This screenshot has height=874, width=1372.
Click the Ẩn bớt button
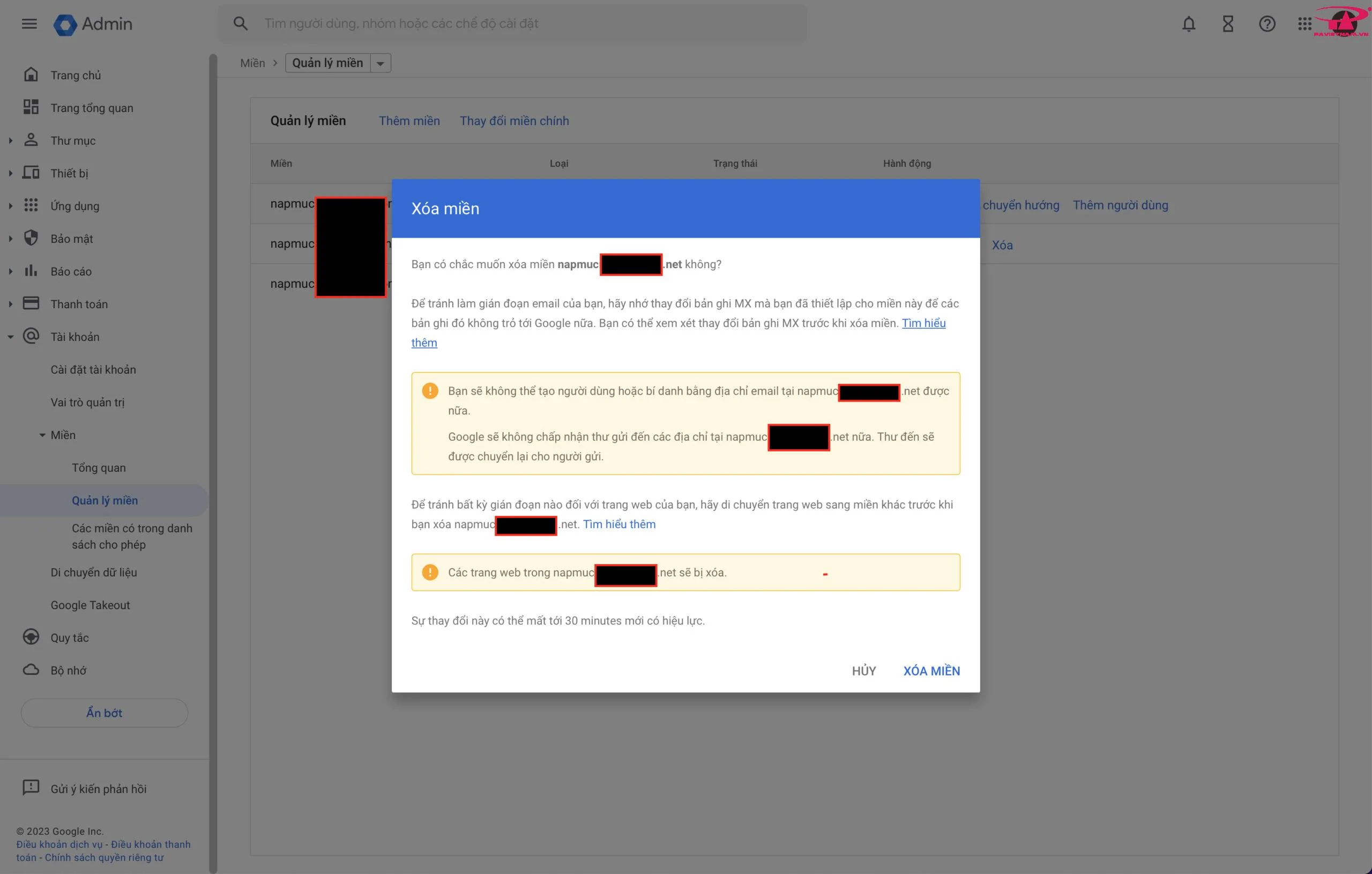pos(105,713)
